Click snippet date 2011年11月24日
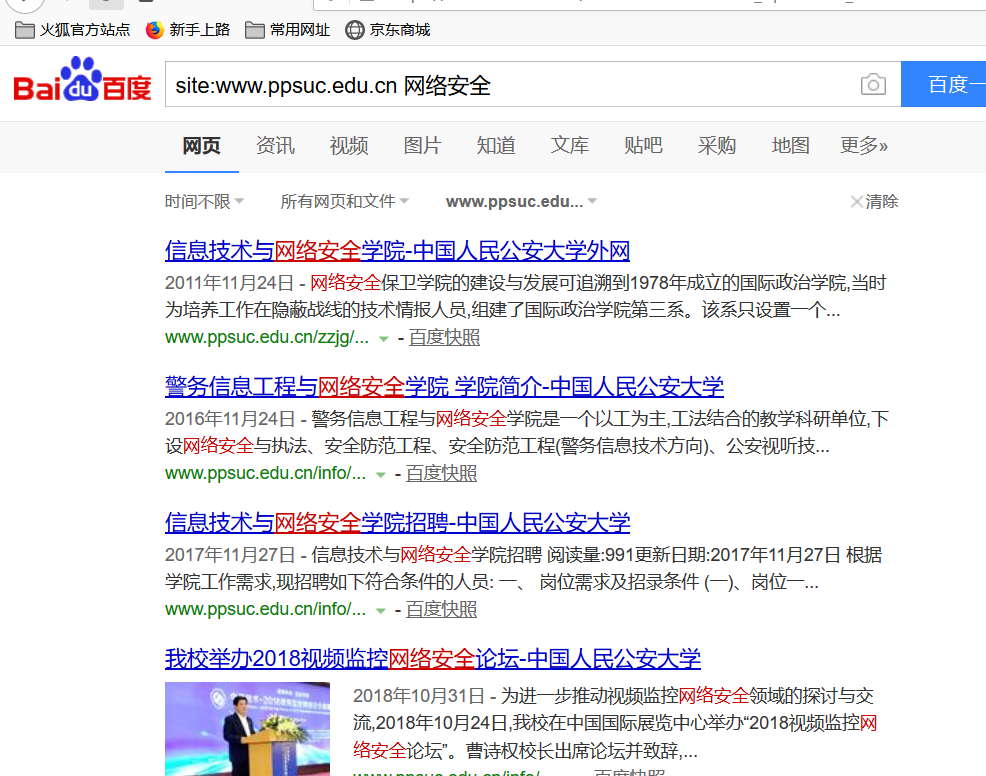Image resolution: width=986 pixels, height=776 pixels. 230,283
